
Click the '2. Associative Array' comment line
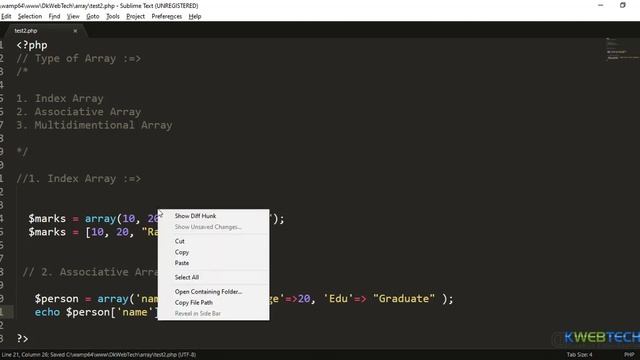79,112
